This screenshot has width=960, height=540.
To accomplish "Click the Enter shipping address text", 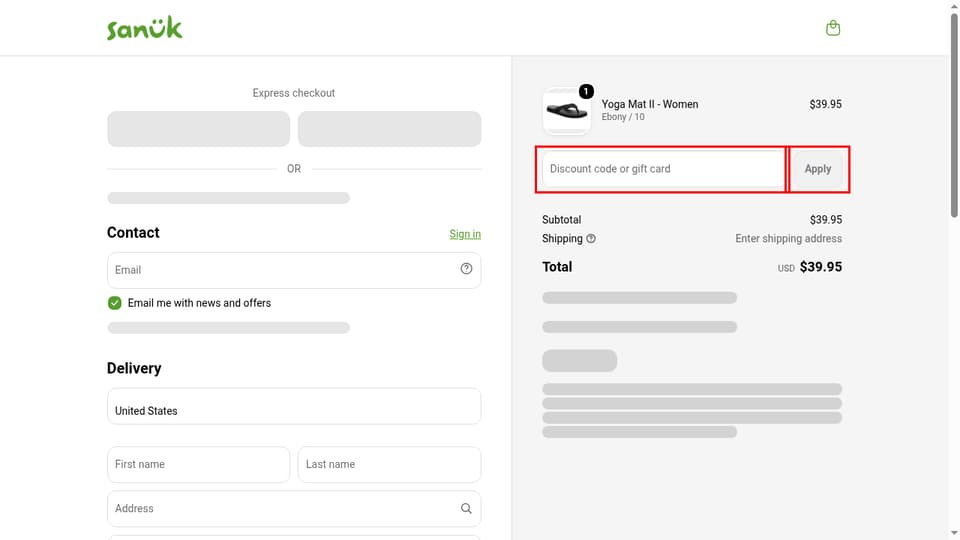I will 789,239.
